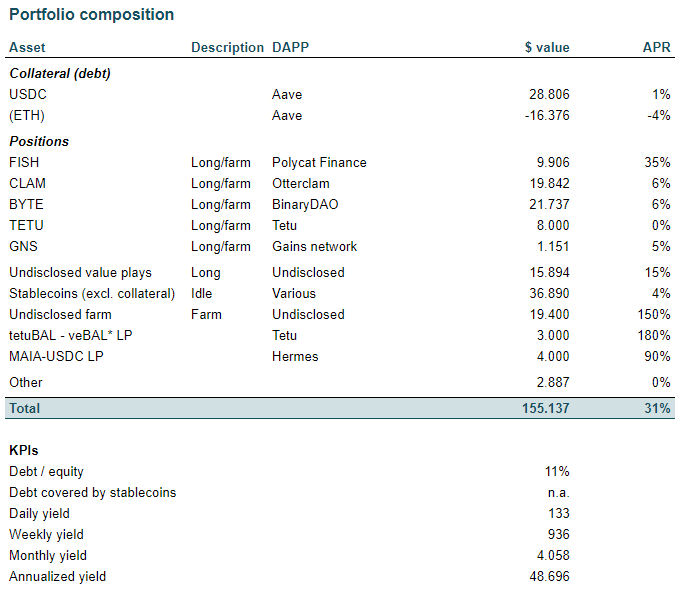Select the DAPP column header
Screen dimensions: 682x591
[x=291, y=47]
